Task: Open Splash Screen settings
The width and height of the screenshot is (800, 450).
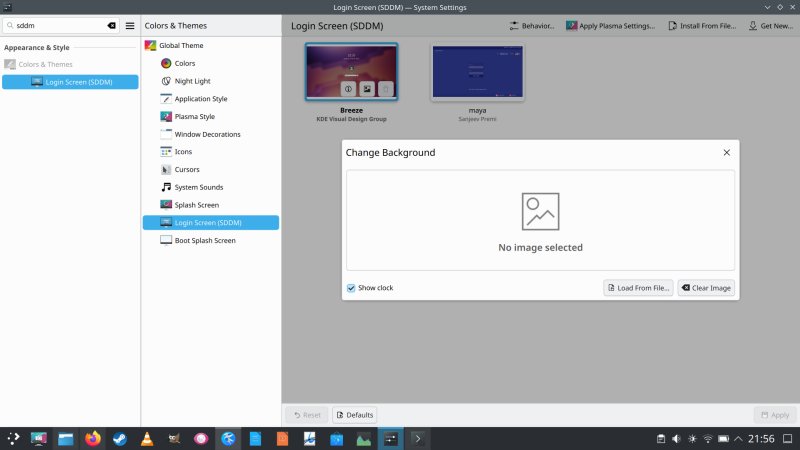Action: tap(211, 205)
